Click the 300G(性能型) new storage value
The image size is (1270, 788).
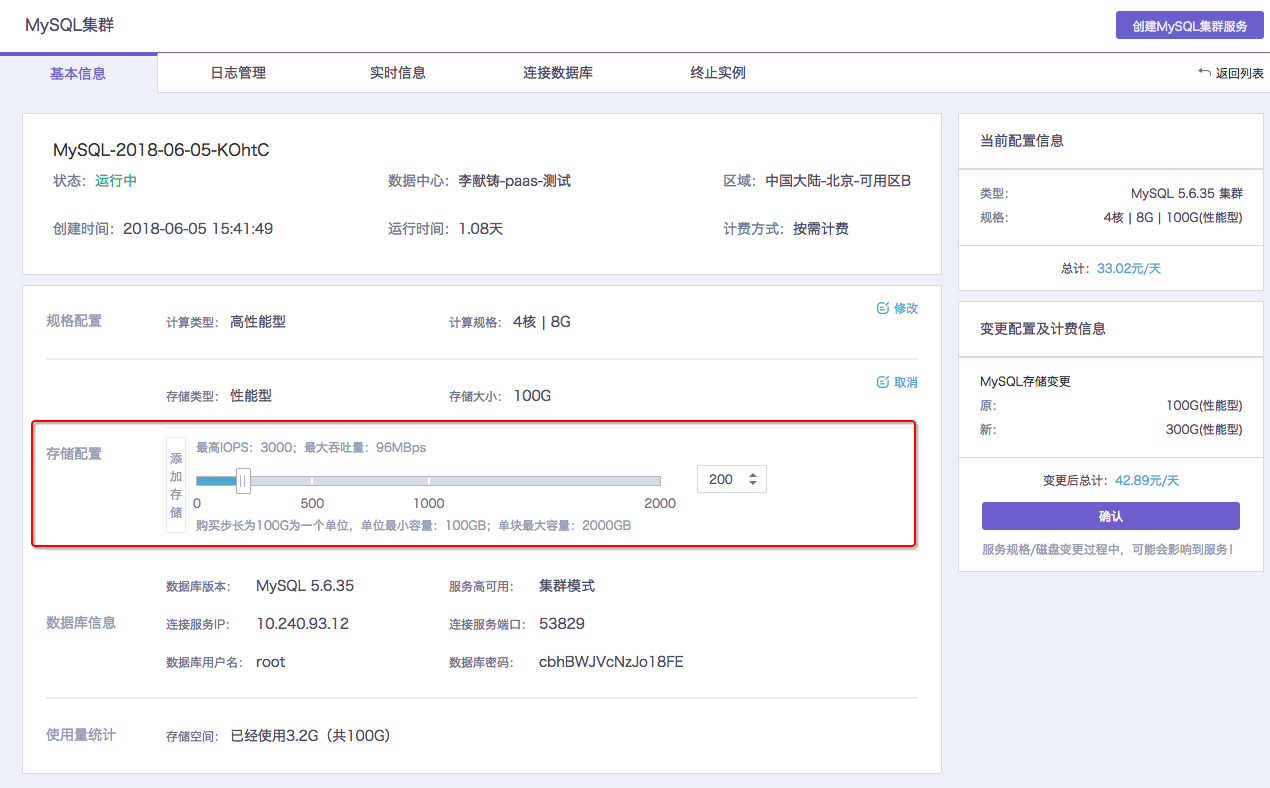1204,429
